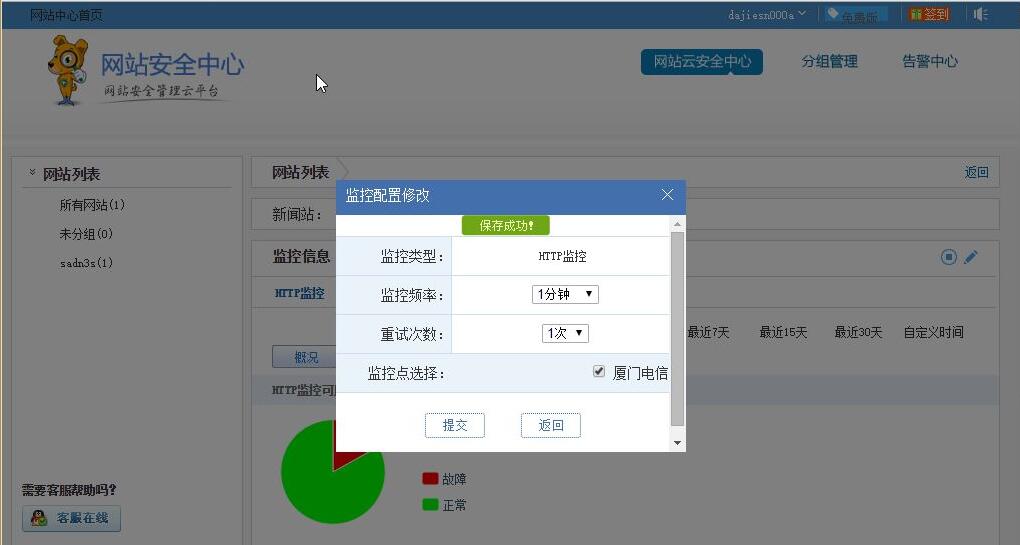
Task: Click the pencil edit icon
Action: [971, 257]
